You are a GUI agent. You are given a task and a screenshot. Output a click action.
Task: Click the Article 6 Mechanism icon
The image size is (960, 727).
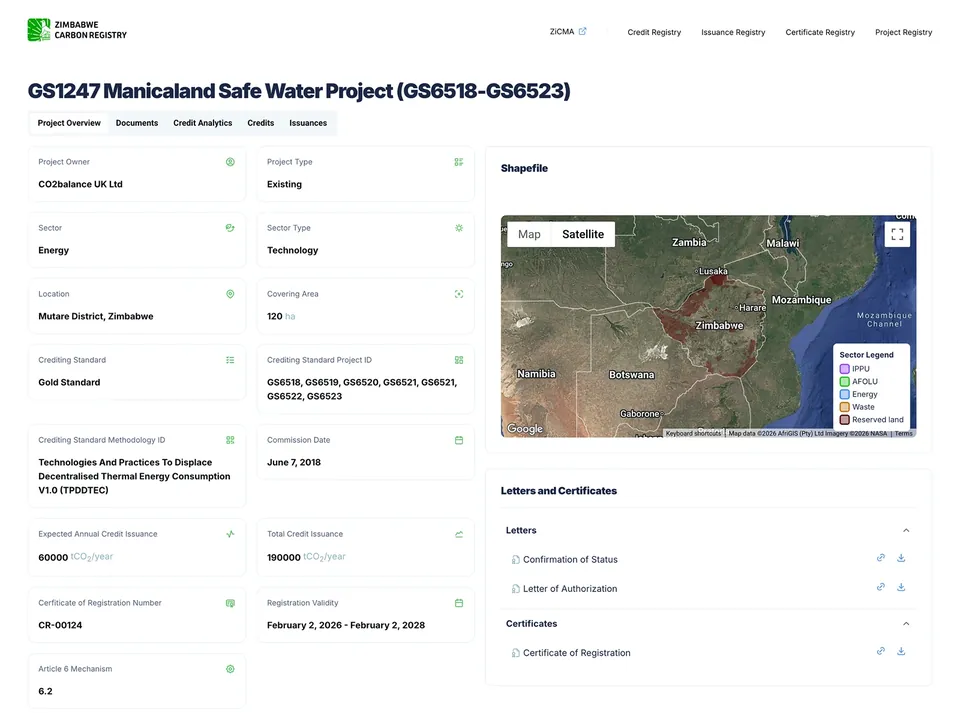(x=230, y=669)
